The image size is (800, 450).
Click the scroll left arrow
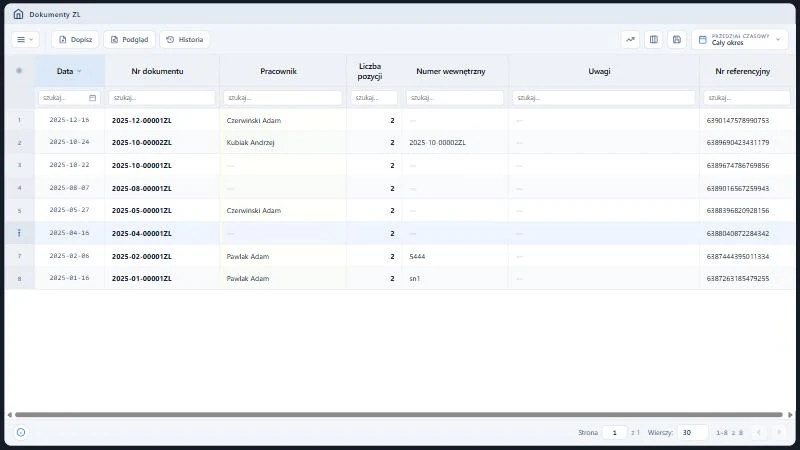pos(9,415)
